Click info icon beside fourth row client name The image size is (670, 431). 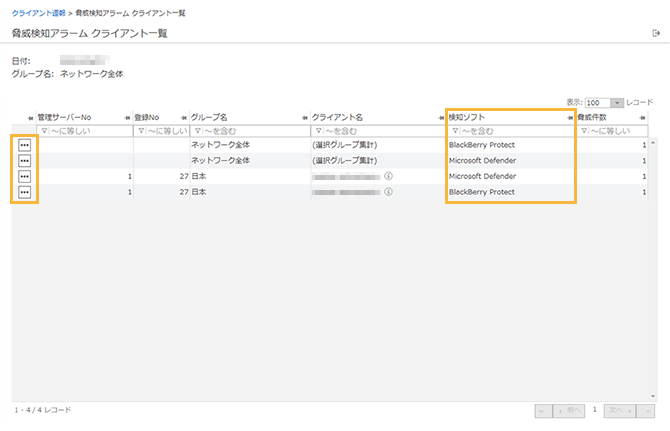pos(388,191)
